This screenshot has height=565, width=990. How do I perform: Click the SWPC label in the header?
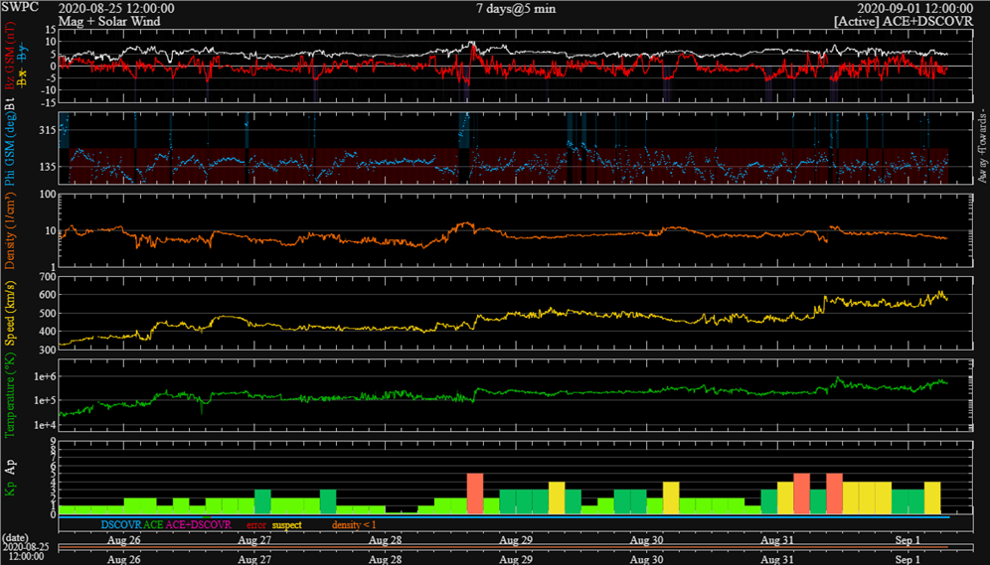(20, 7)
